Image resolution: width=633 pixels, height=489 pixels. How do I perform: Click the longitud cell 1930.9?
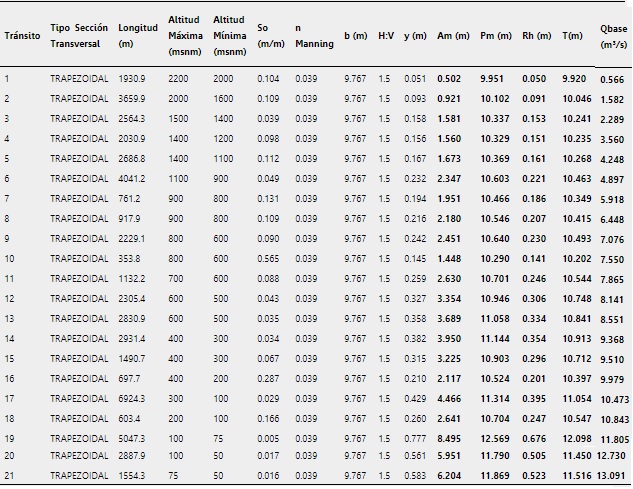coord(132,78)
